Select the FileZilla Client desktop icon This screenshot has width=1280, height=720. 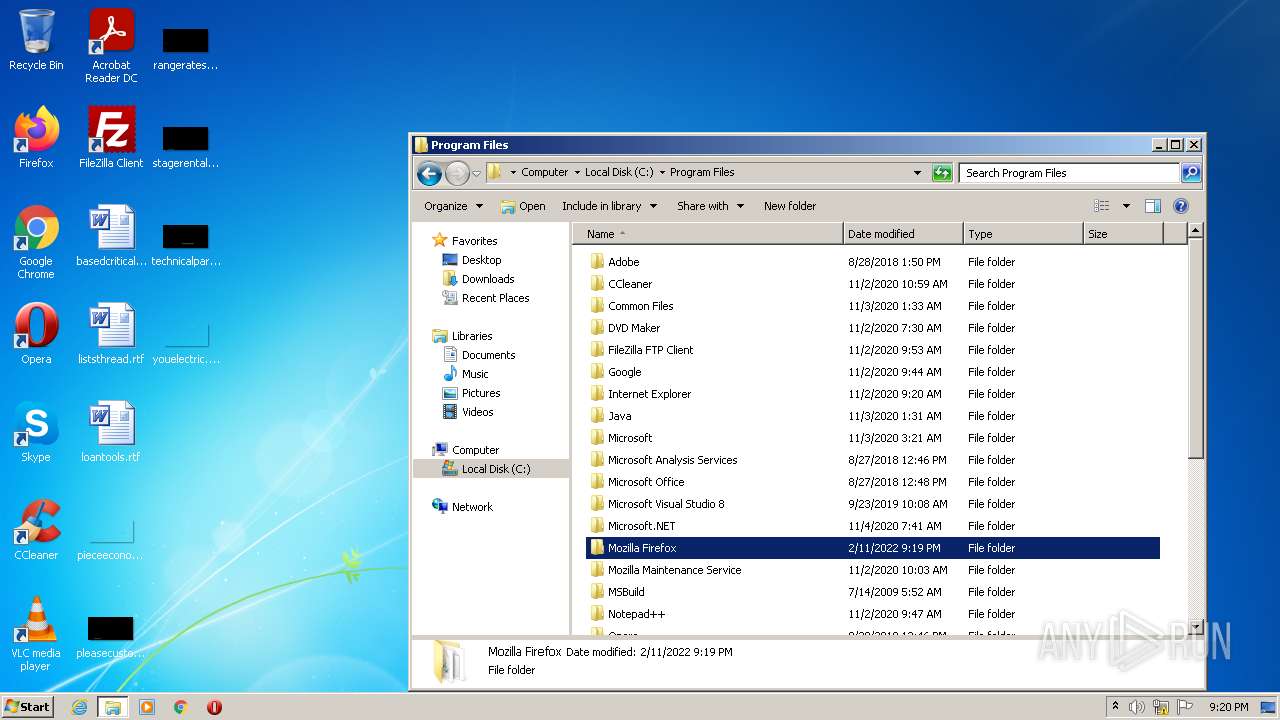coord(111,138)
